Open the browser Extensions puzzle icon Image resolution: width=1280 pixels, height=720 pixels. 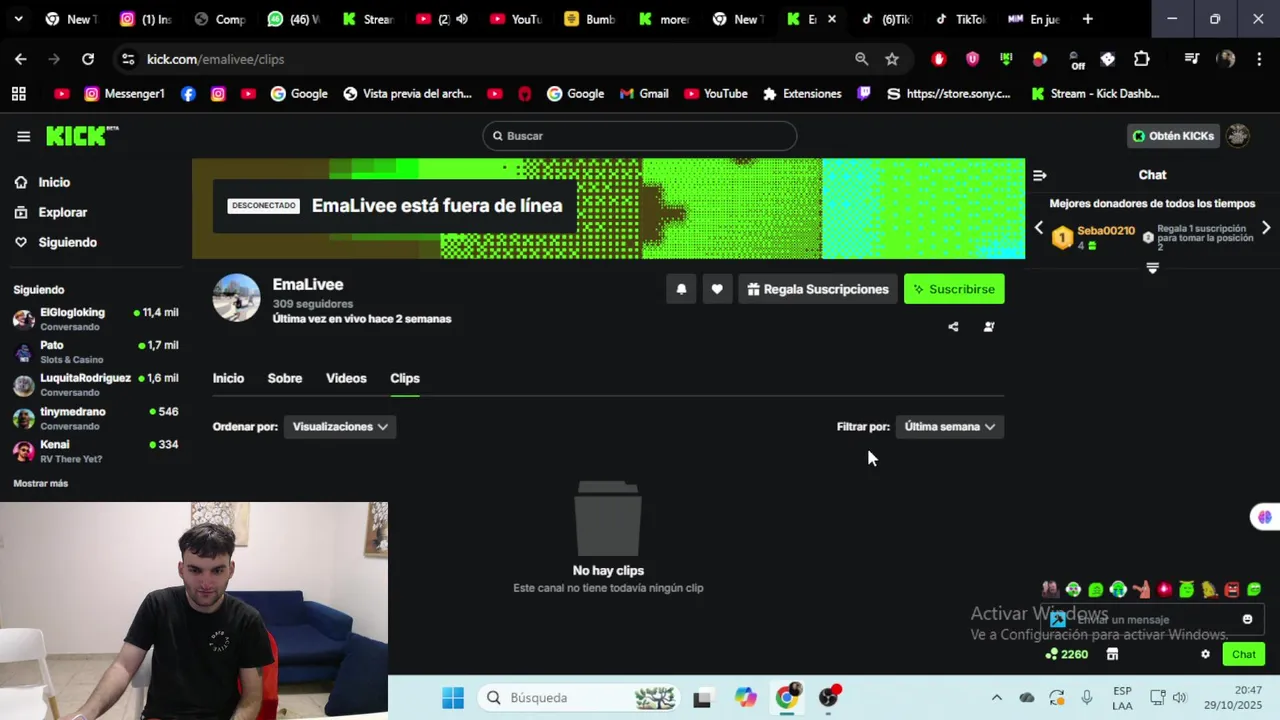pos(1142,59)
